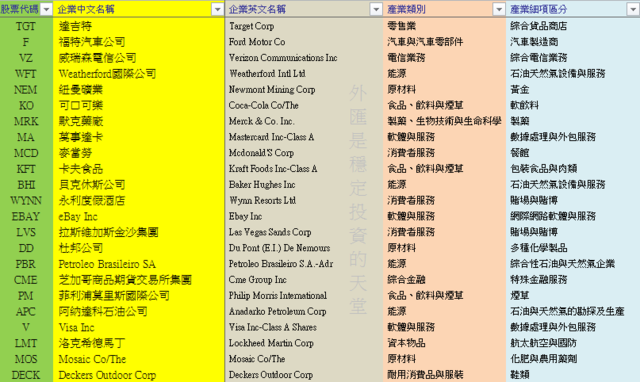Click the Philip Morris International cell
Image resolution: width=640 pixels, height=382 pixels.
coord(304,295)
